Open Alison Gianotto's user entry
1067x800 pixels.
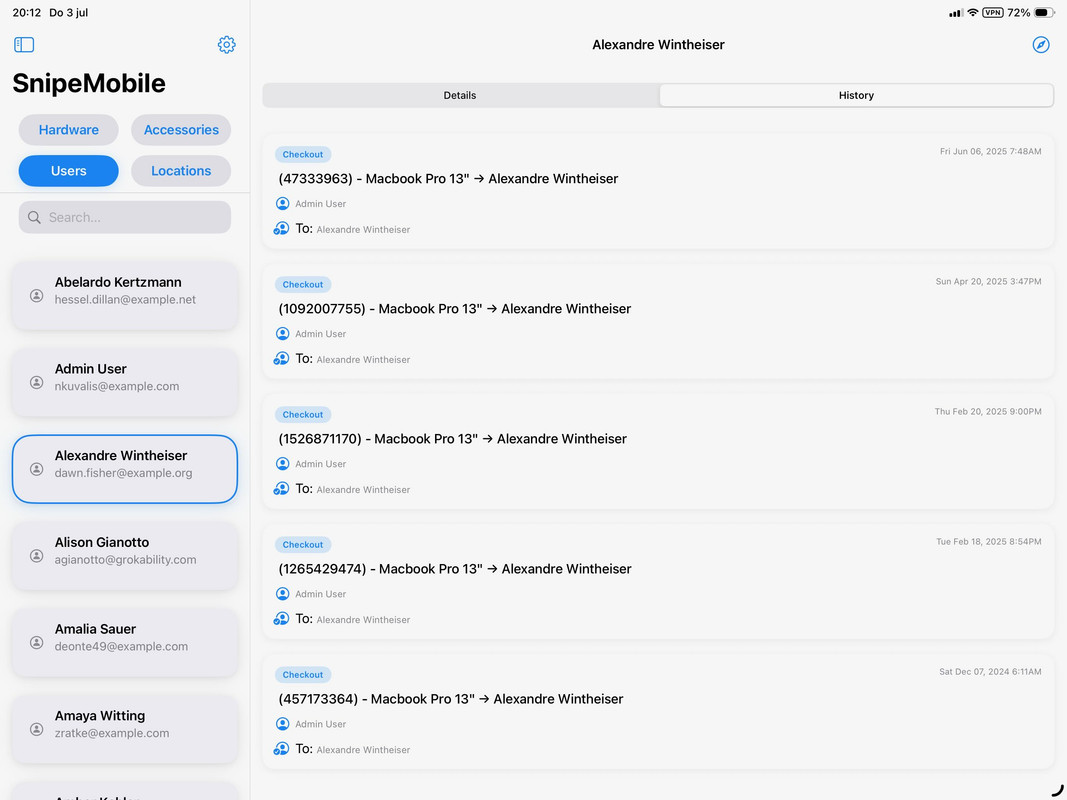(x=125, y=556)
